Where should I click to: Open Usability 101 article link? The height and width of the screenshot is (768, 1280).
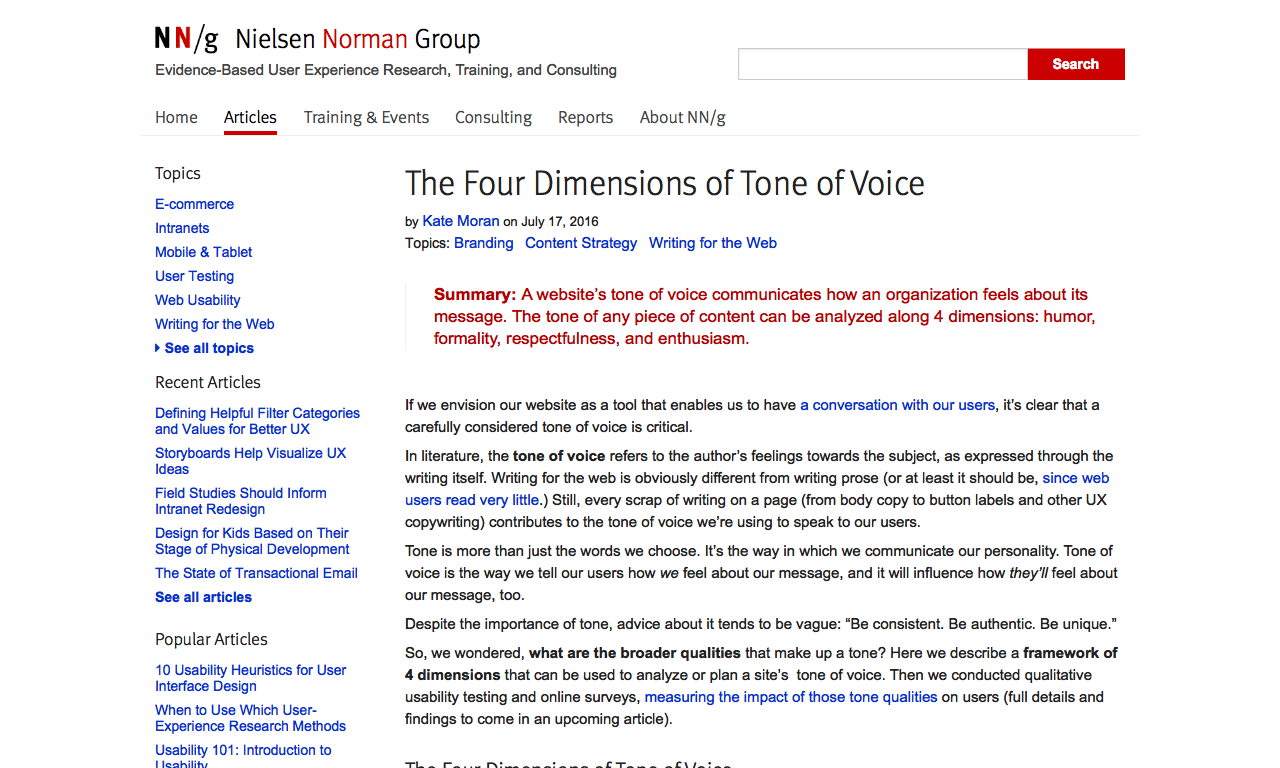coord(243,757)
